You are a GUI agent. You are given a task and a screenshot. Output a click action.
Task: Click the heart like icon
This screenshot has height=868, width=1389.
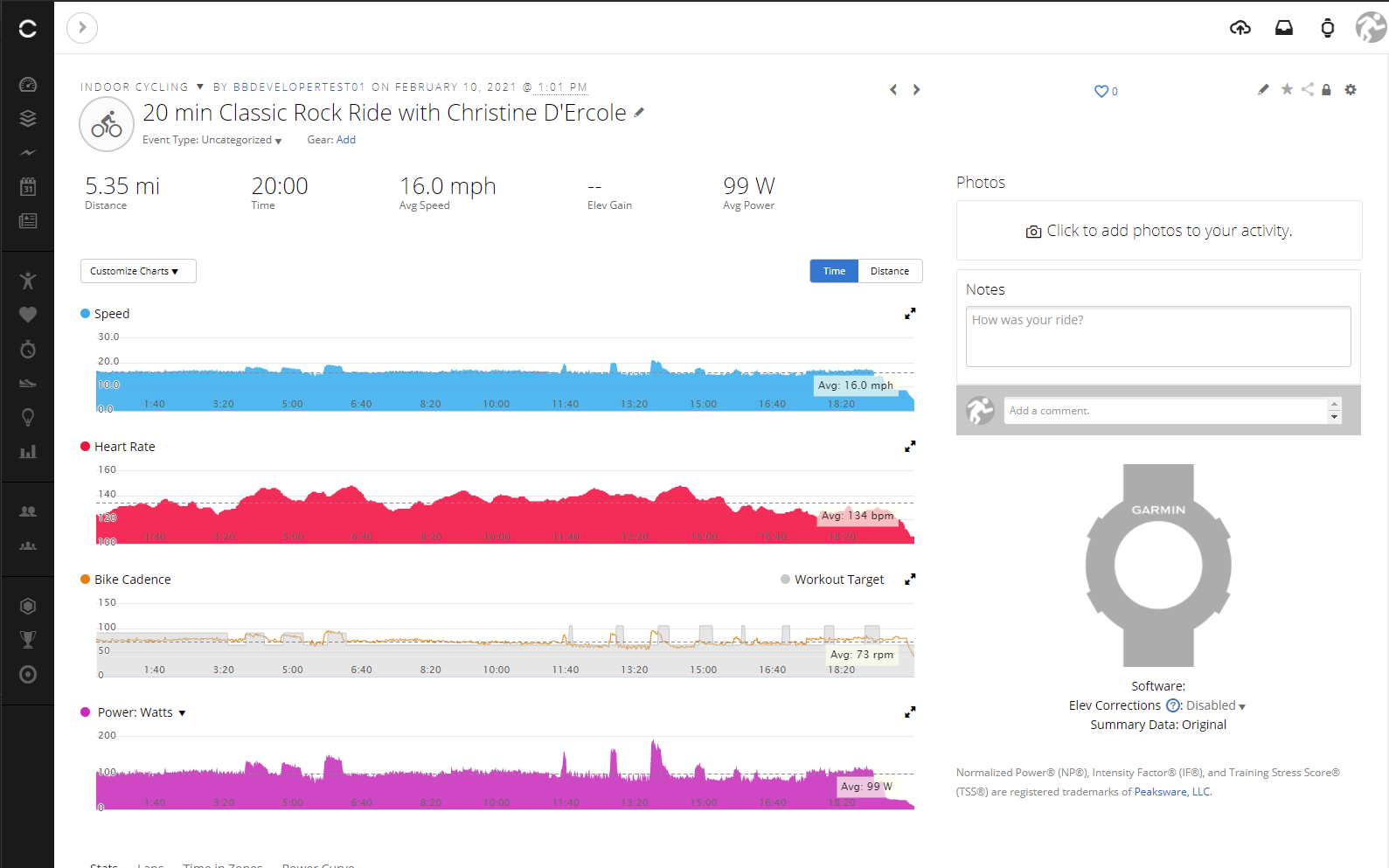(1101, 91)
